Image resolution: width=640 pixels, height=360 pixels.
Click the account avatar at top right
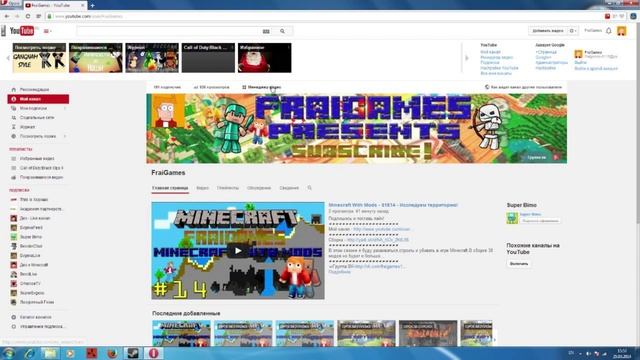click(x=622, y=31)
